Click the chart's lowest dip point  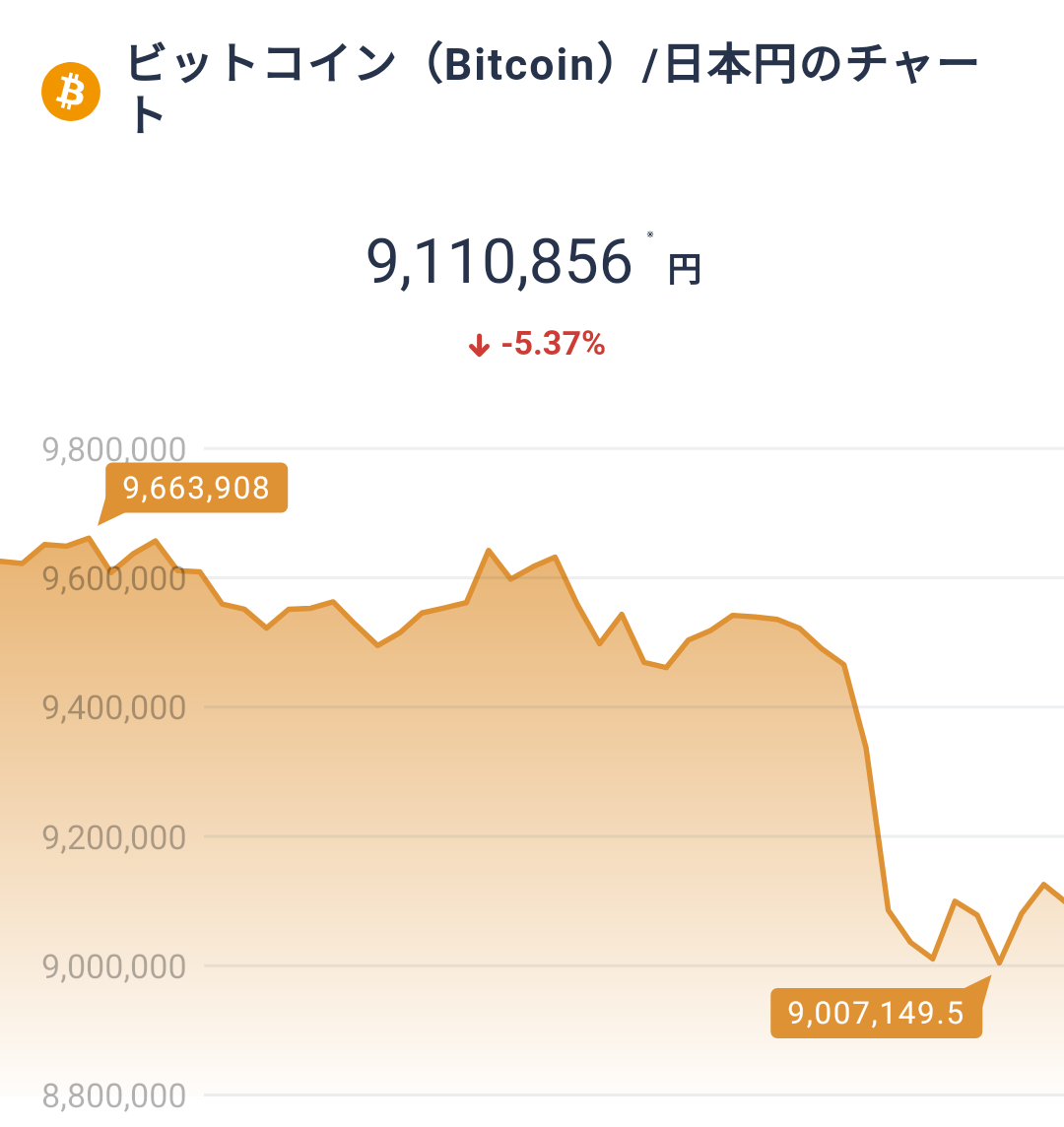[x=999, y=962]
